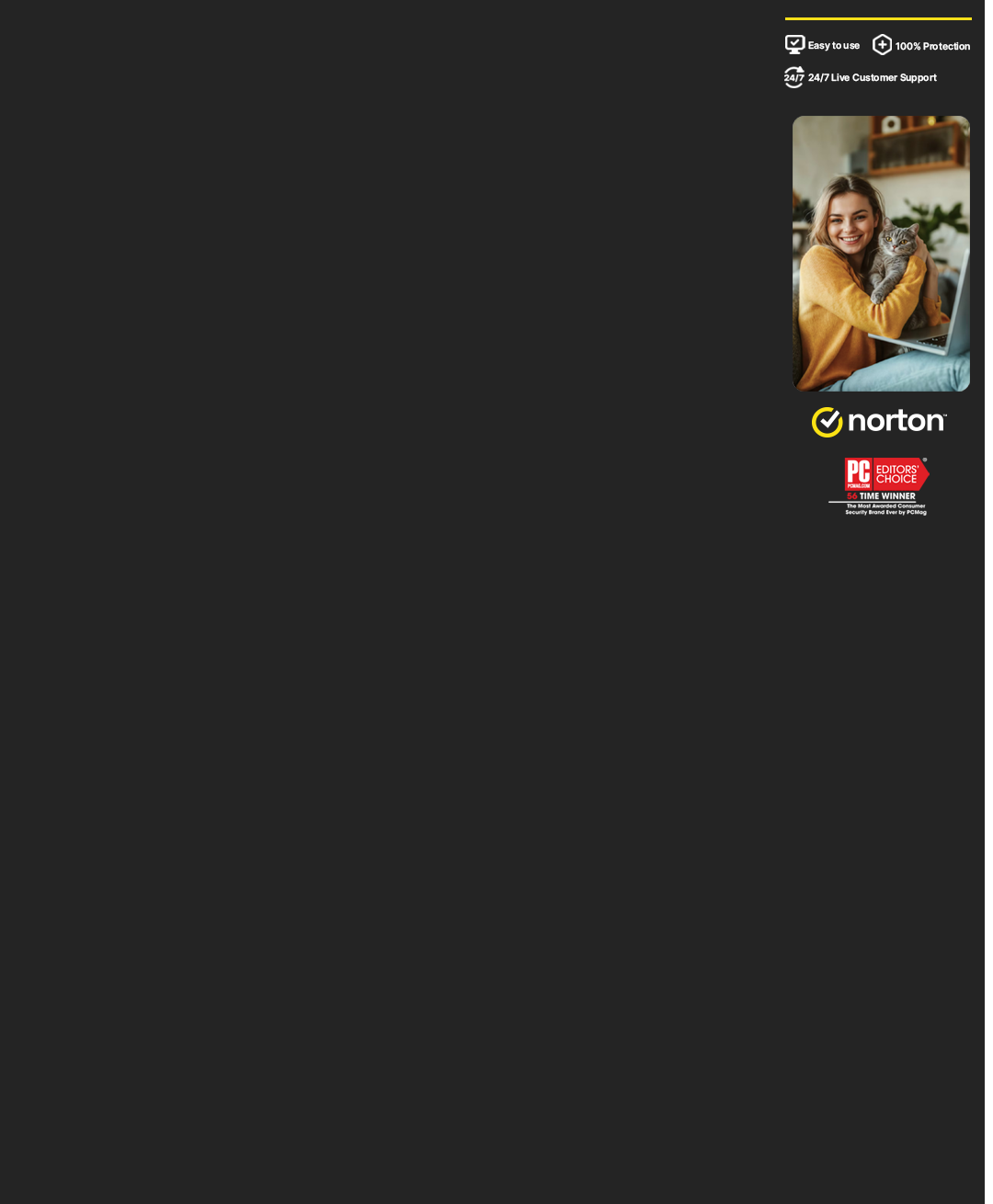993x1204 pixels.
Task: Click the woman's face in the photo
Action: tap(849, 219)
